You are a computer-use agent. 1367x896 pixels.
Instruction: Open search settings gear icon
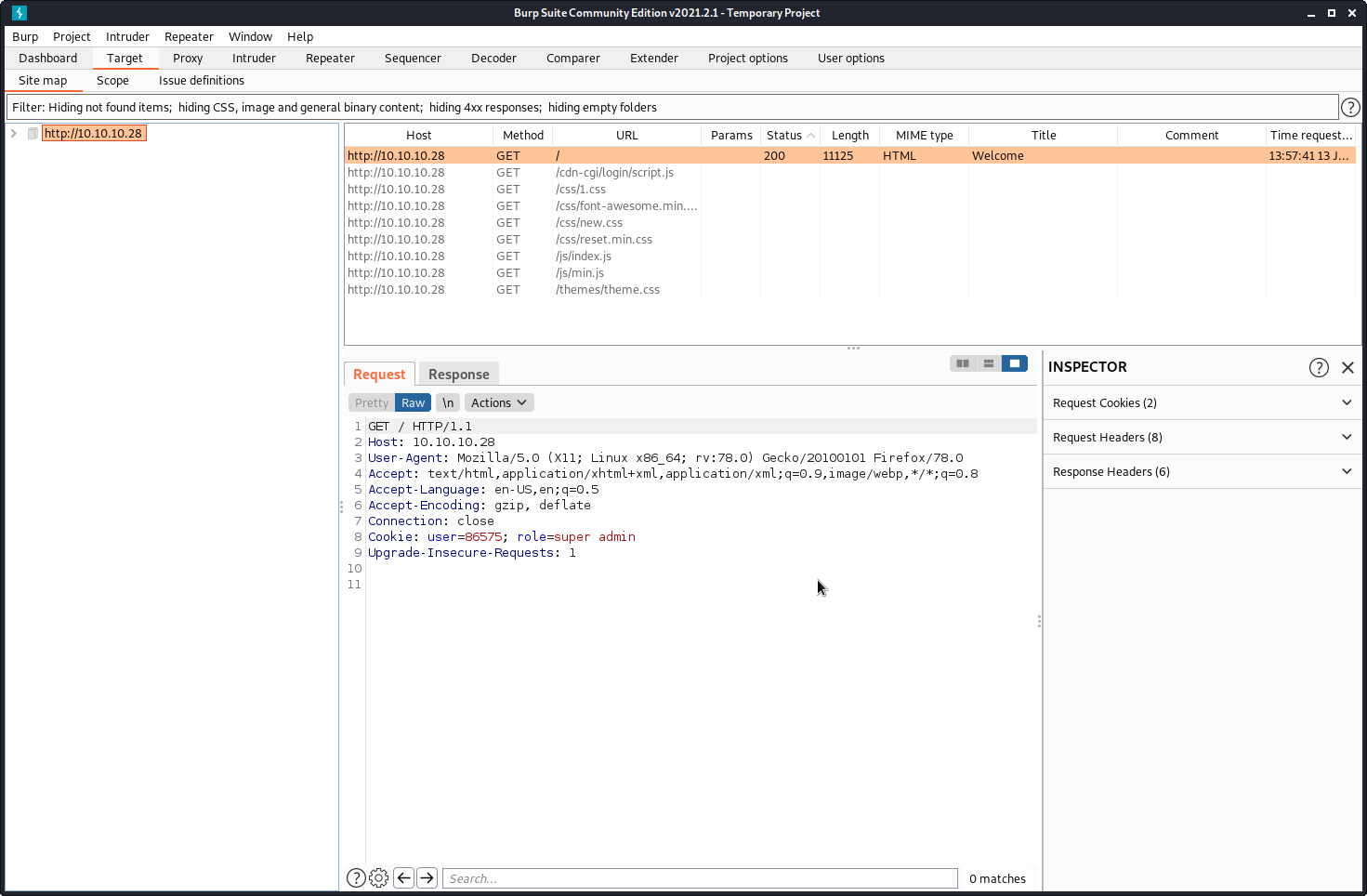point(378,877)
